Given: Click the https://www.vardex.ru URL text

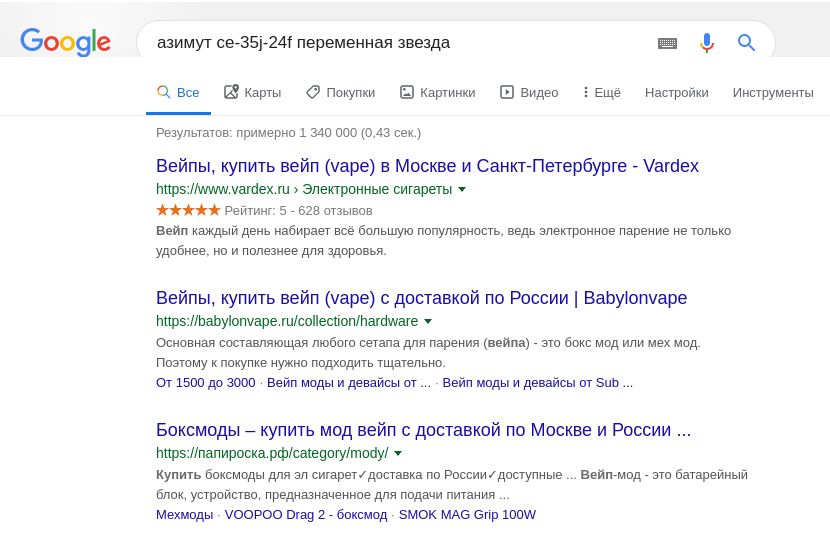Looking at the screenshot, I should coord(223,189).
